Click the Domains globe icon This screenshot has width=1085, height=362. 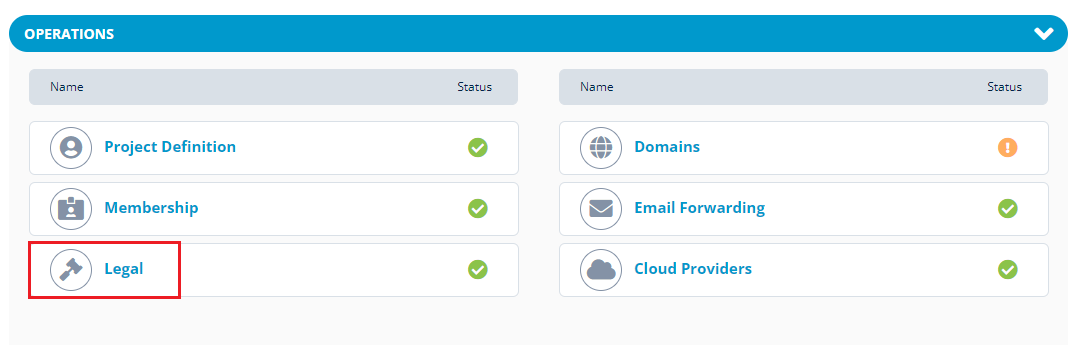click(601, 147)
